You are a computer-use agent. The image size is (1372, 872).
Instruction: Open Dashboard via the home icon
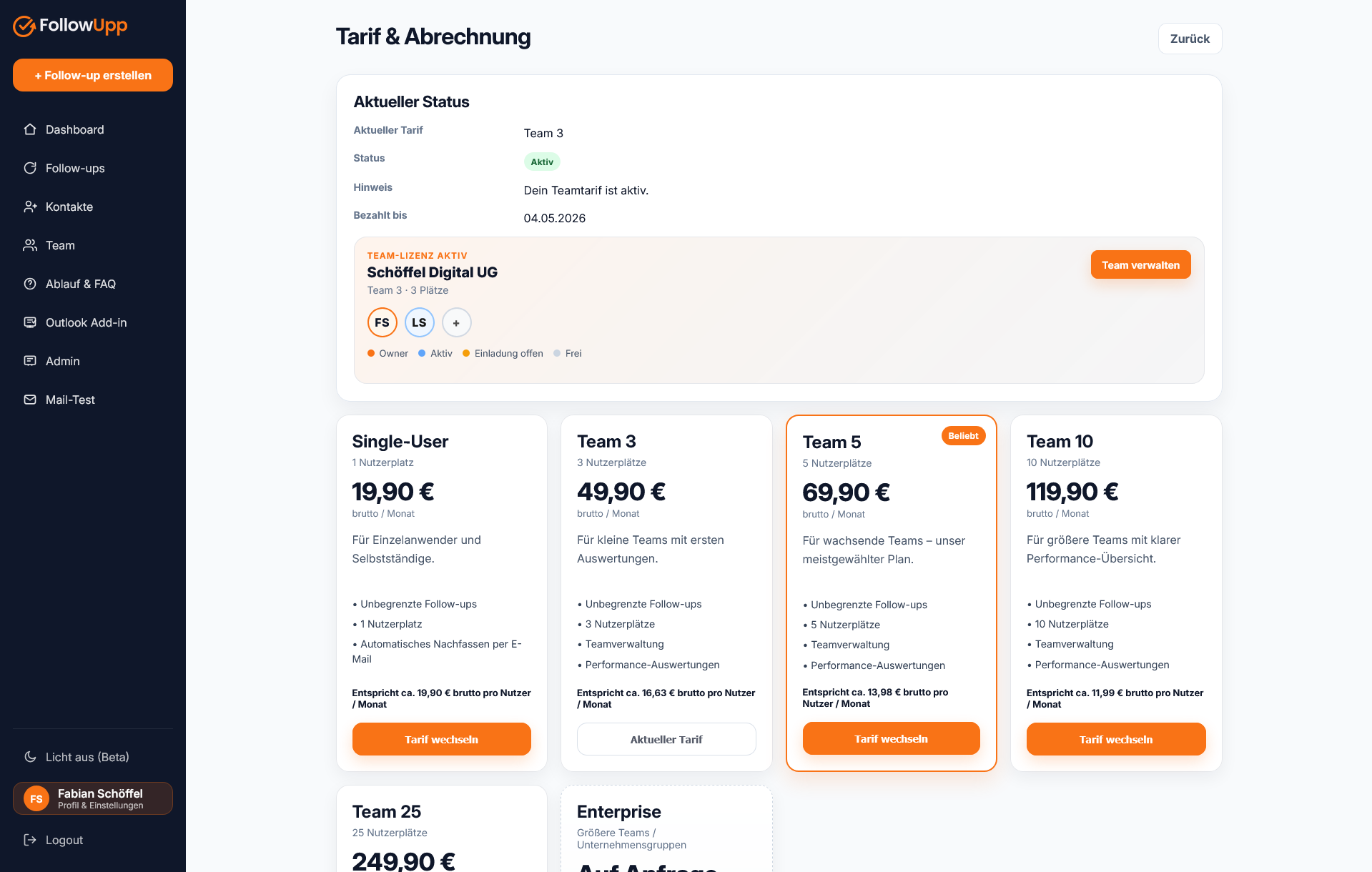pyautogui.click(x=30, y=129)
